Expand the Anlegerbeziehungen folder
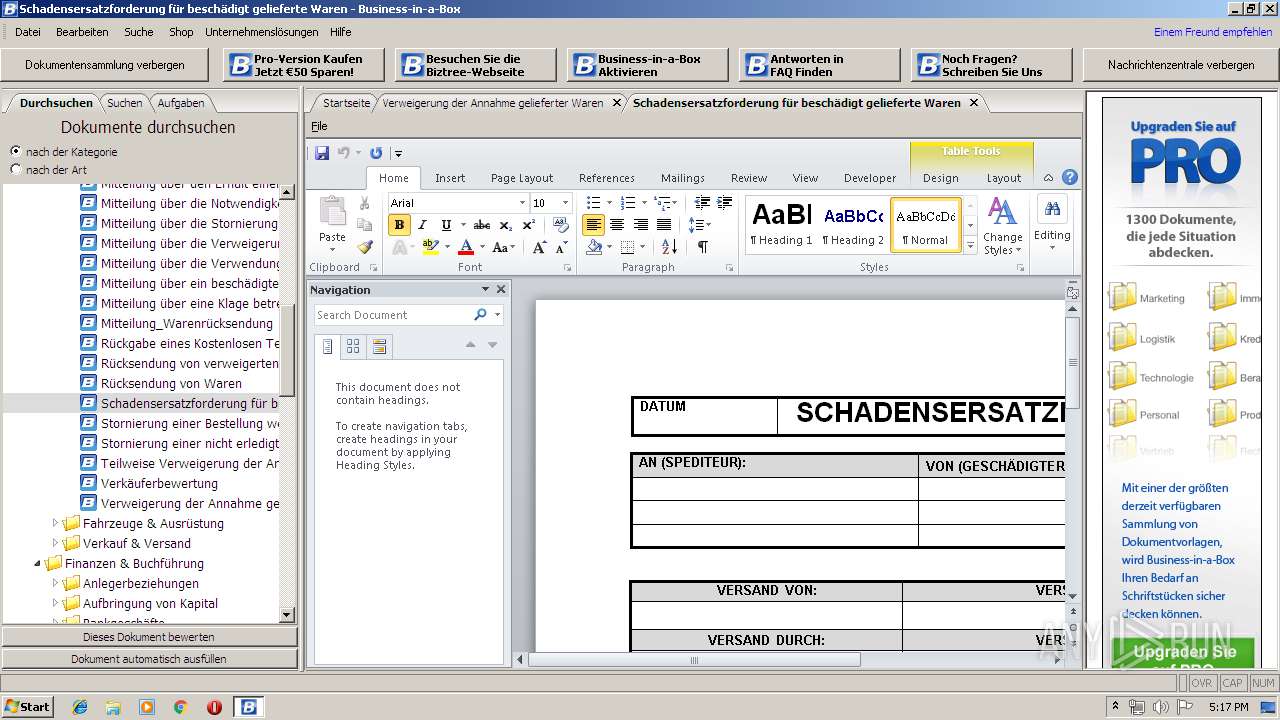 [56, 583]
